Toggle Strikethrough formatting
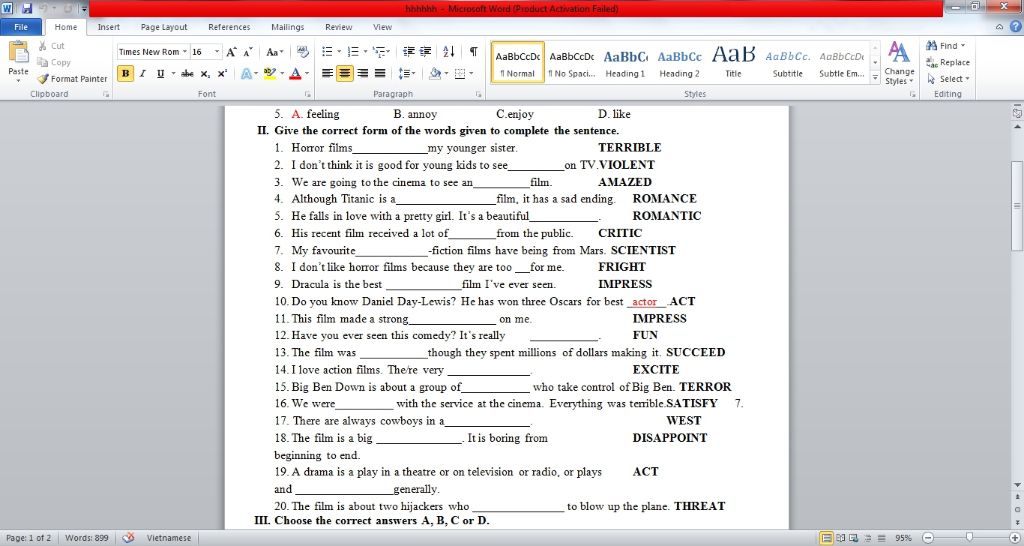 coord(187,74)
